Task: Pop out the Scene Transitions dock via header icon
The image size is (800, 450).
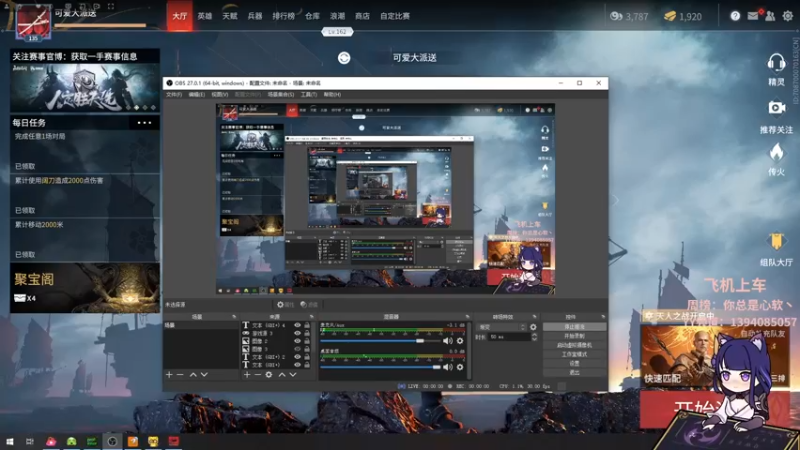Action: click(x=534, y=317)
